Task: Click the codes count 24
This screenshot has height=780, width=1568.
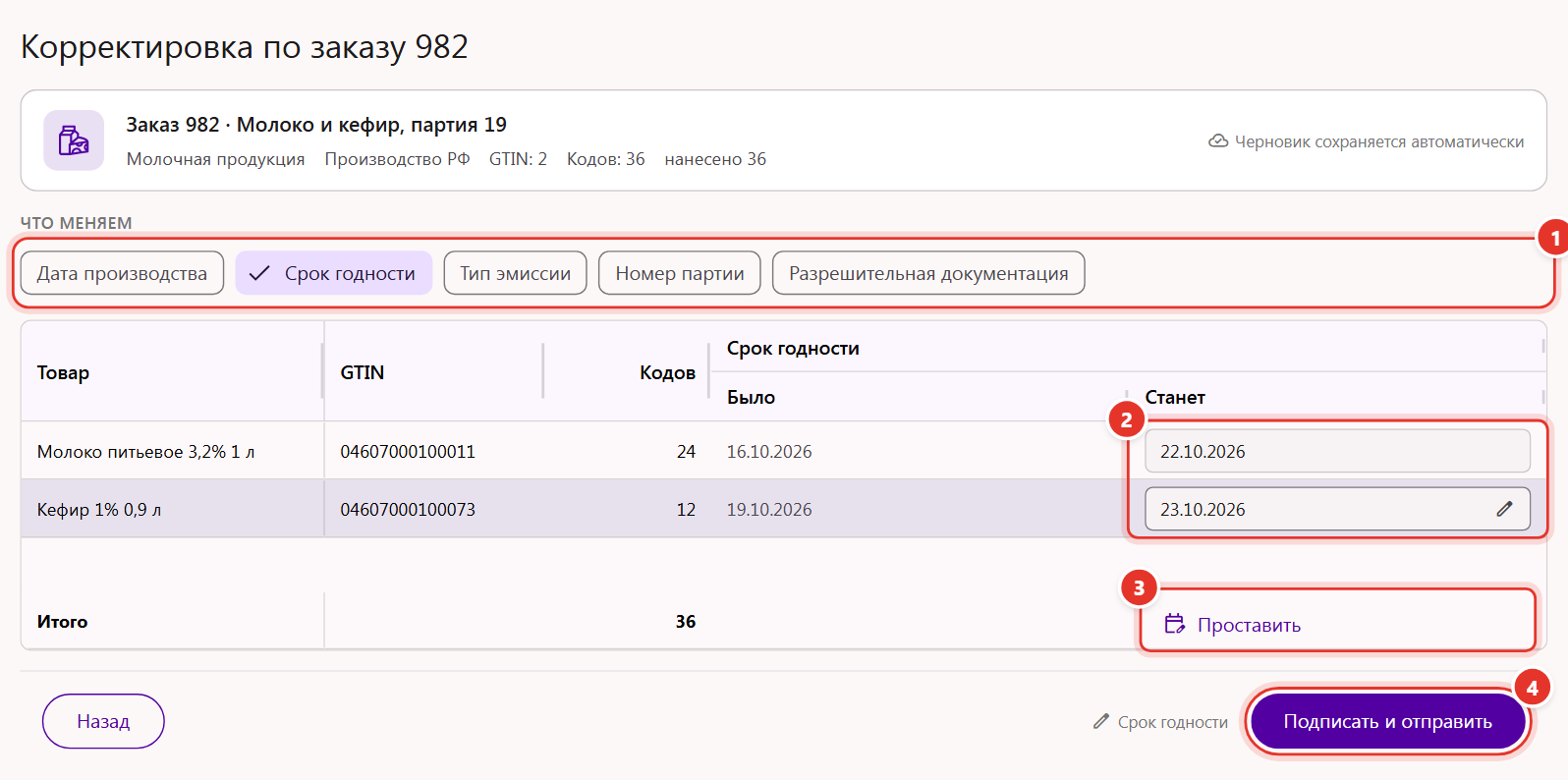Action: [x=686, y=452]
